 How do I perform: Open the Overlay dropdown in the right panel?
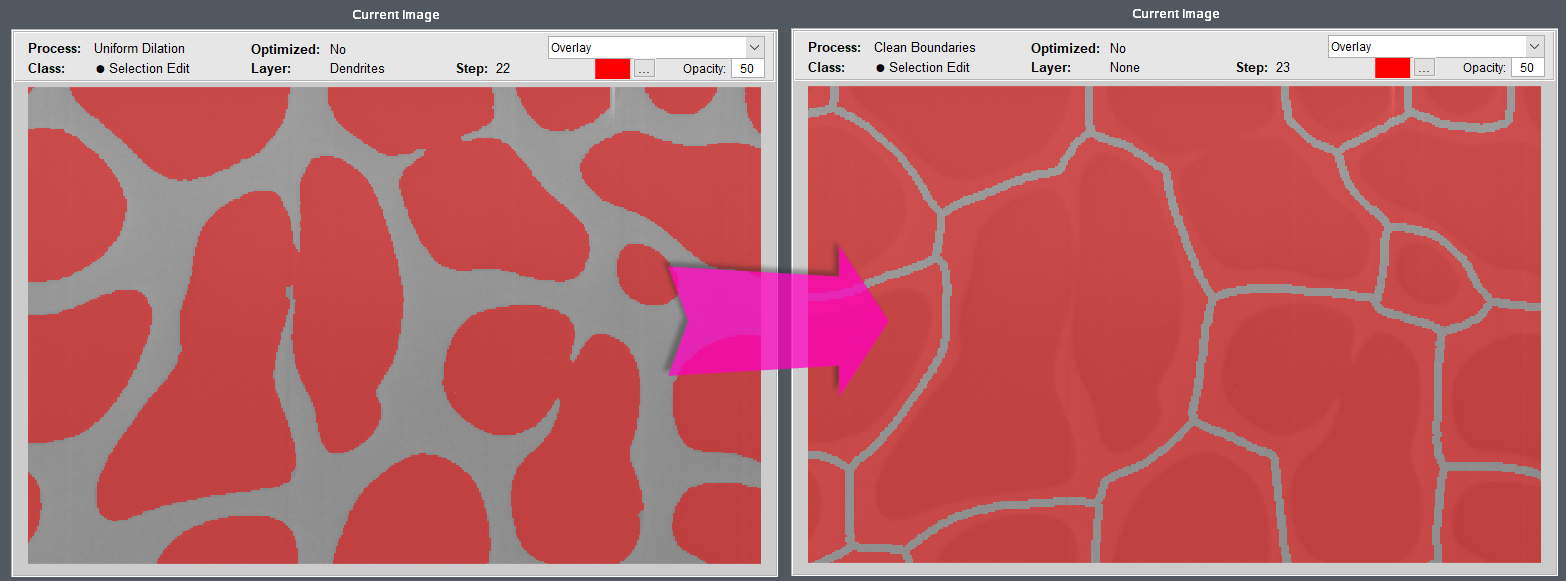[x=1436, y=47]
